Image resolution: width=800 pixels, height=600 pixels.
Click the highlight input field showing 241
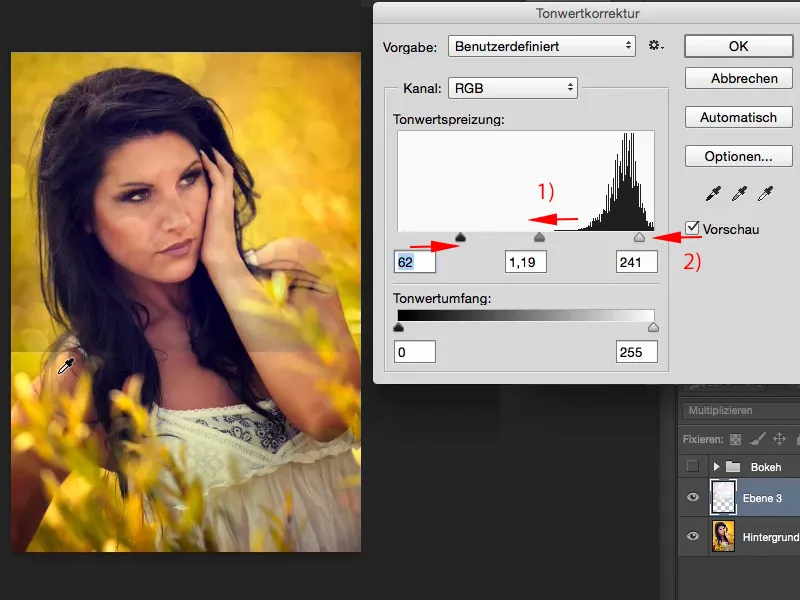pyautogui.click(x=637, y=262)
